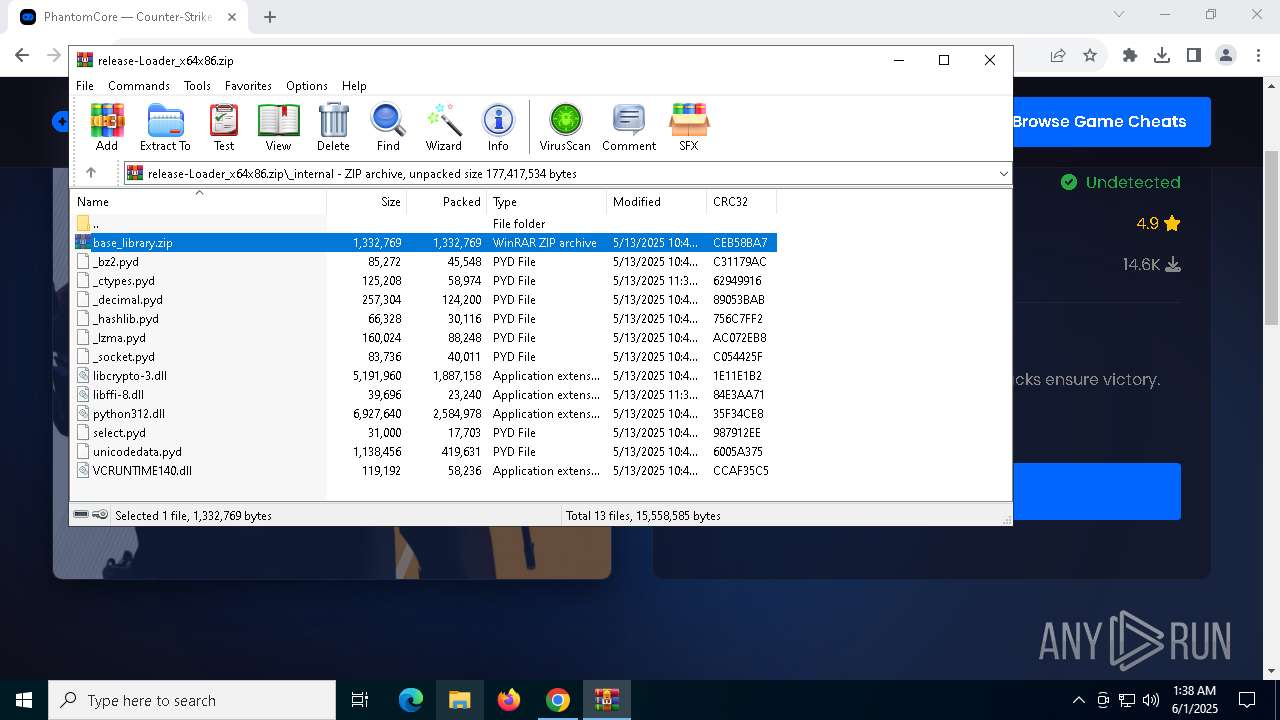Expand the archive path dropdown
This screenshot has width=1280, height=720.
pos(1003,173)
